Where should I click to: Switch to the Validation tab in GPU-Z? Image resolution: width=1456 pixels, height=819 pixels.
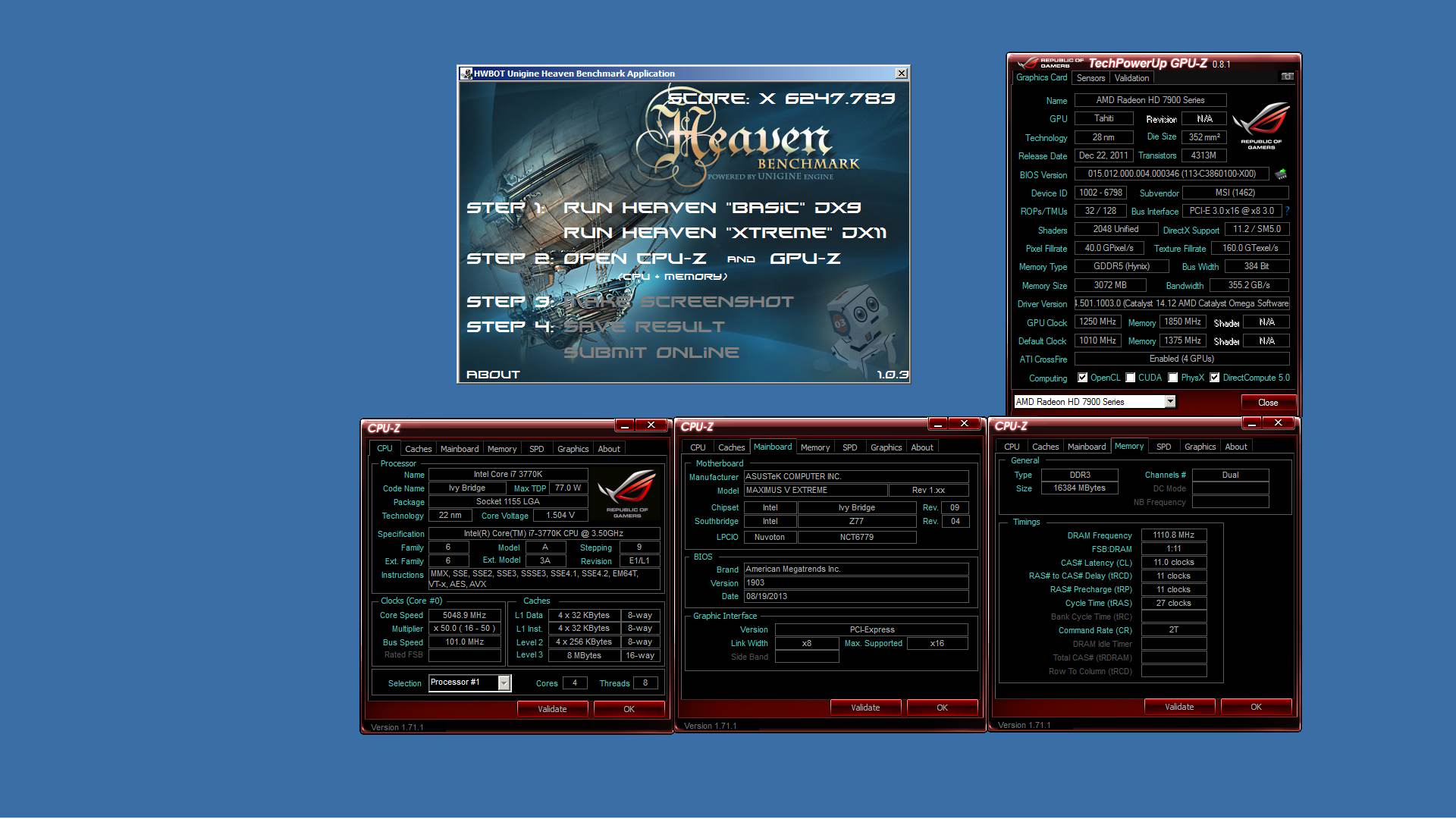click(1131, 78)
